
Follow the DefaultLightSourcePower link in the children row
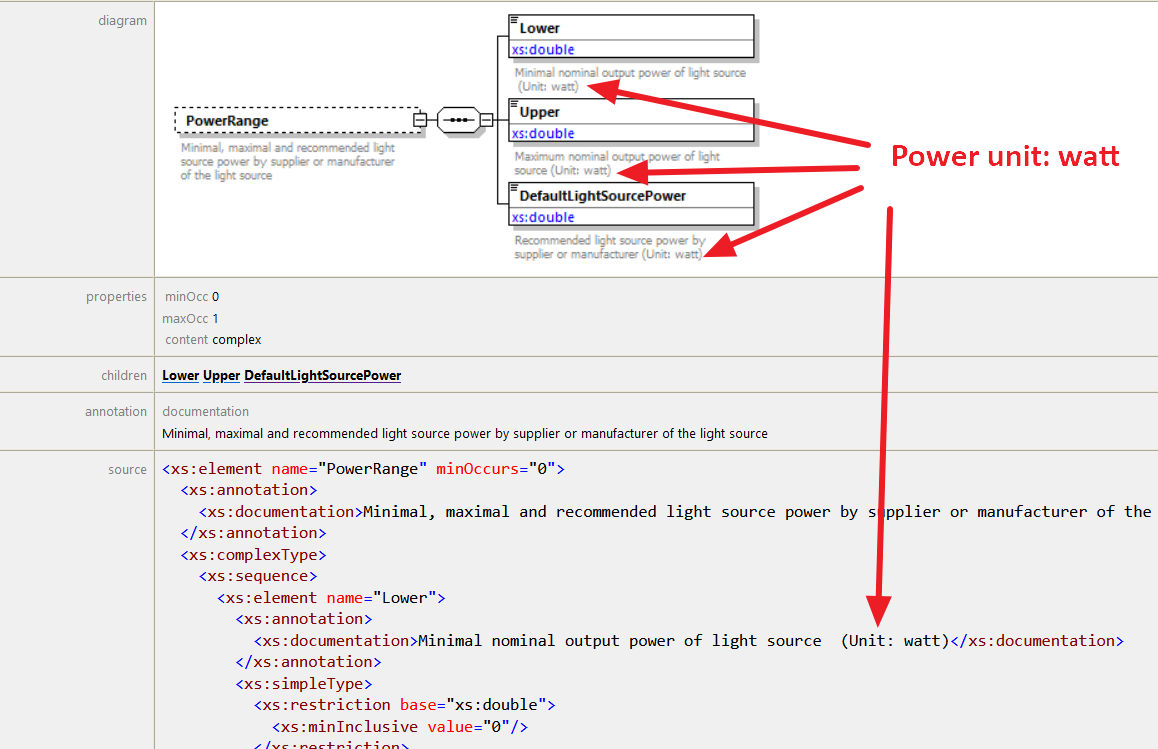(323, 375)
